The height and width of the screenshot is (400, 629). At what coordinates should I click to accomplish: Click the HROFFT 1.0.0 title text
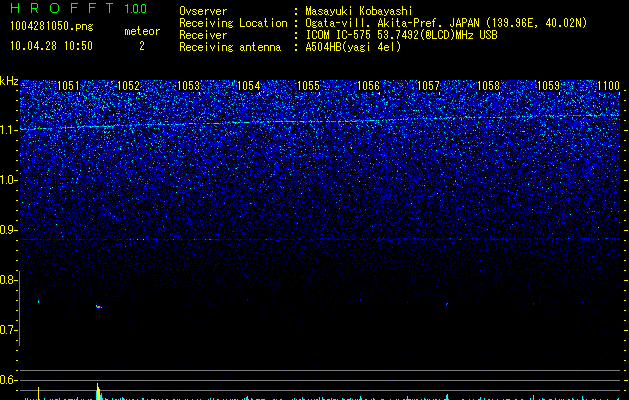pyautogui.click(x=79, y=8)
